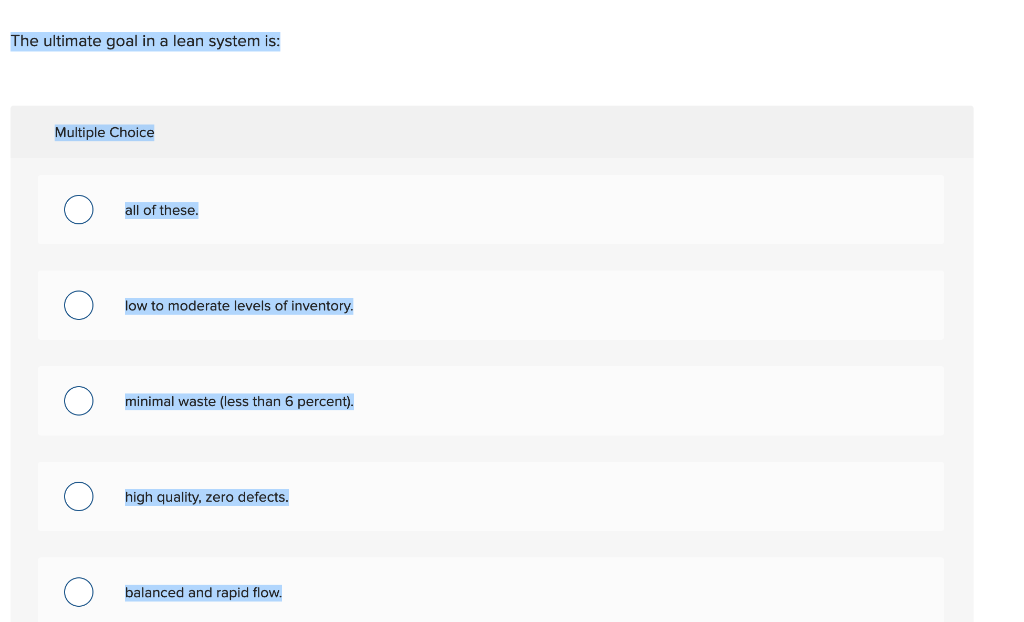This screenshot has width=1024, height=622.
Task: Select the "minimal waste (less than 6 percent)" option
Action: tap(78, 400)
